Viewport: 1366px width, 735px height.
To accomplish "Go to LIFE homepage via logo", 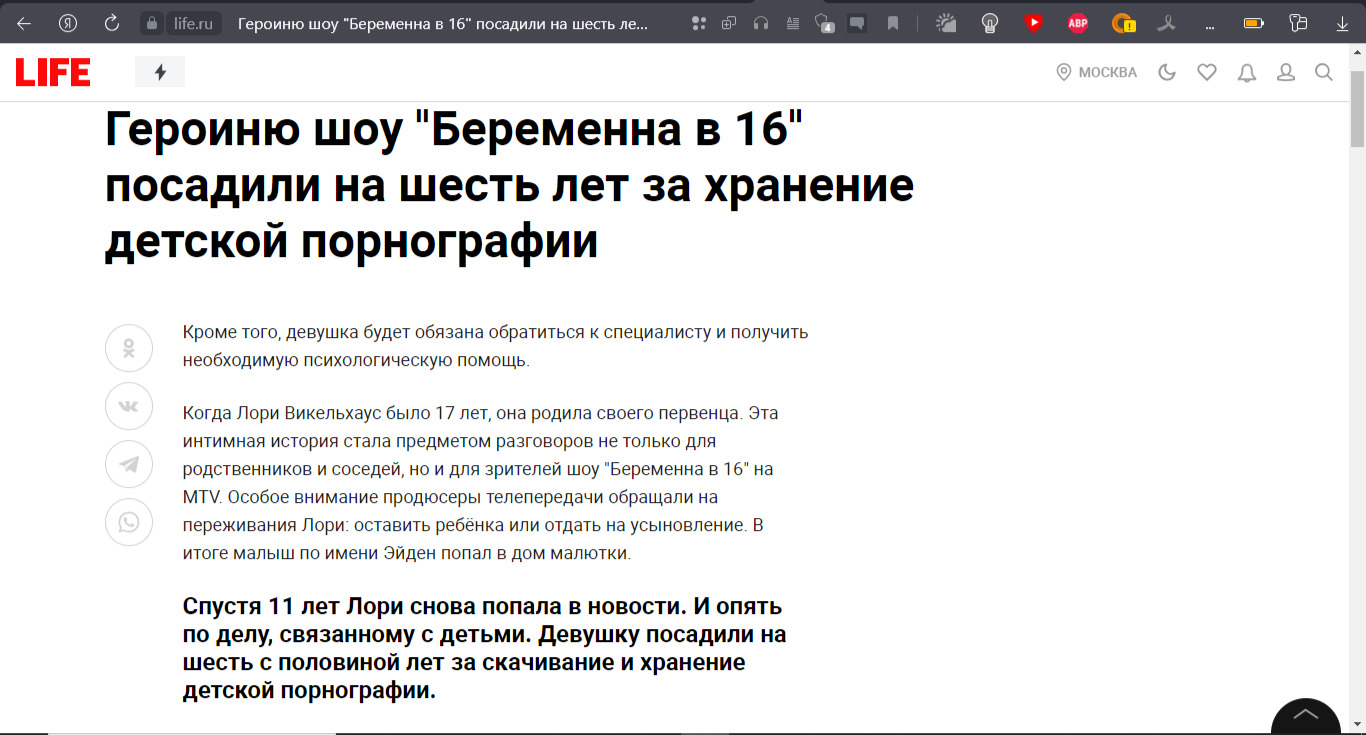I will pyautogui.click(x=53, y=72).
